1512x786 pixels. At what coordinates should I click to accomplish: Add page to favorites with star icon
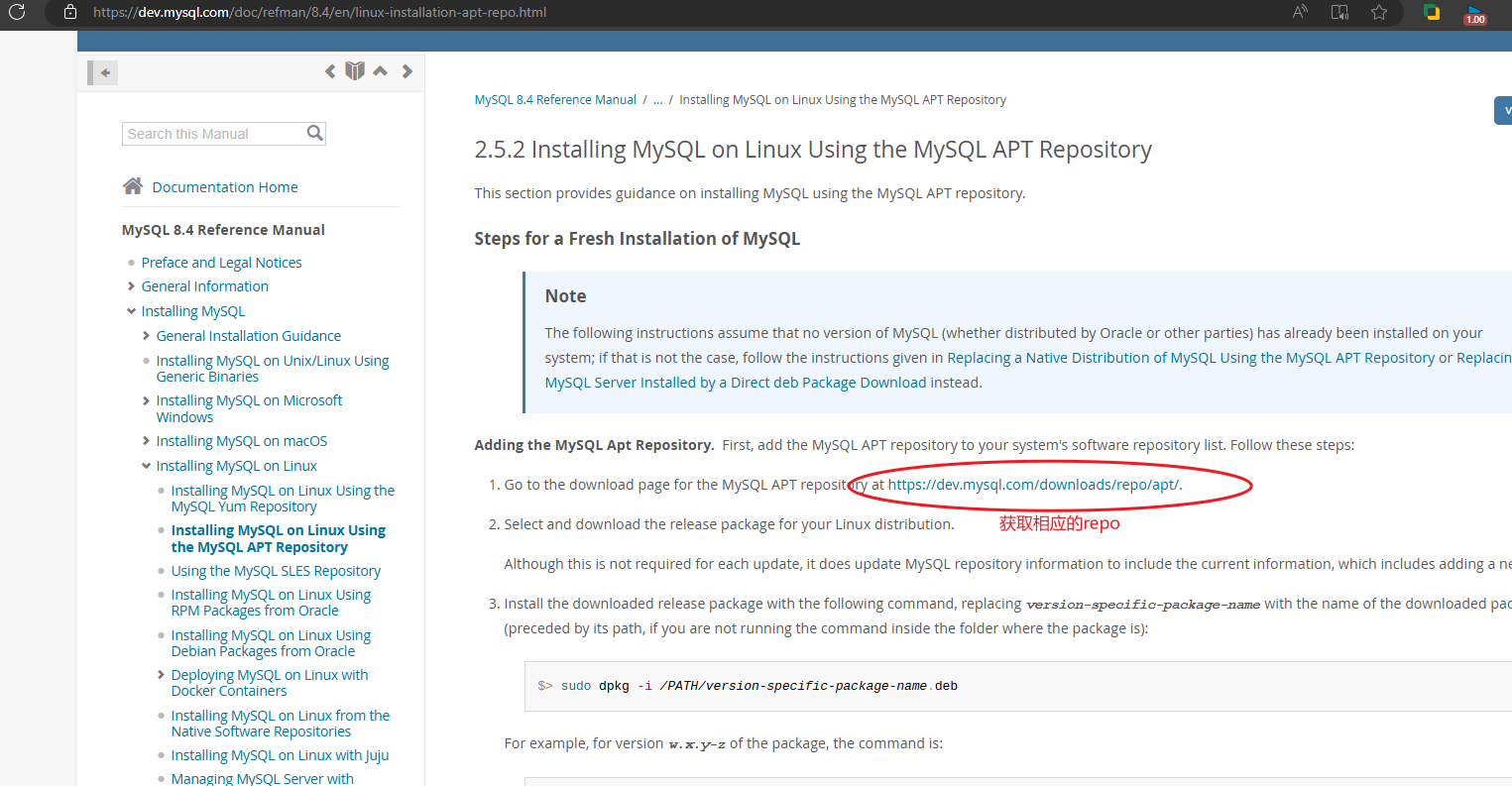(x=1379, y=12)
